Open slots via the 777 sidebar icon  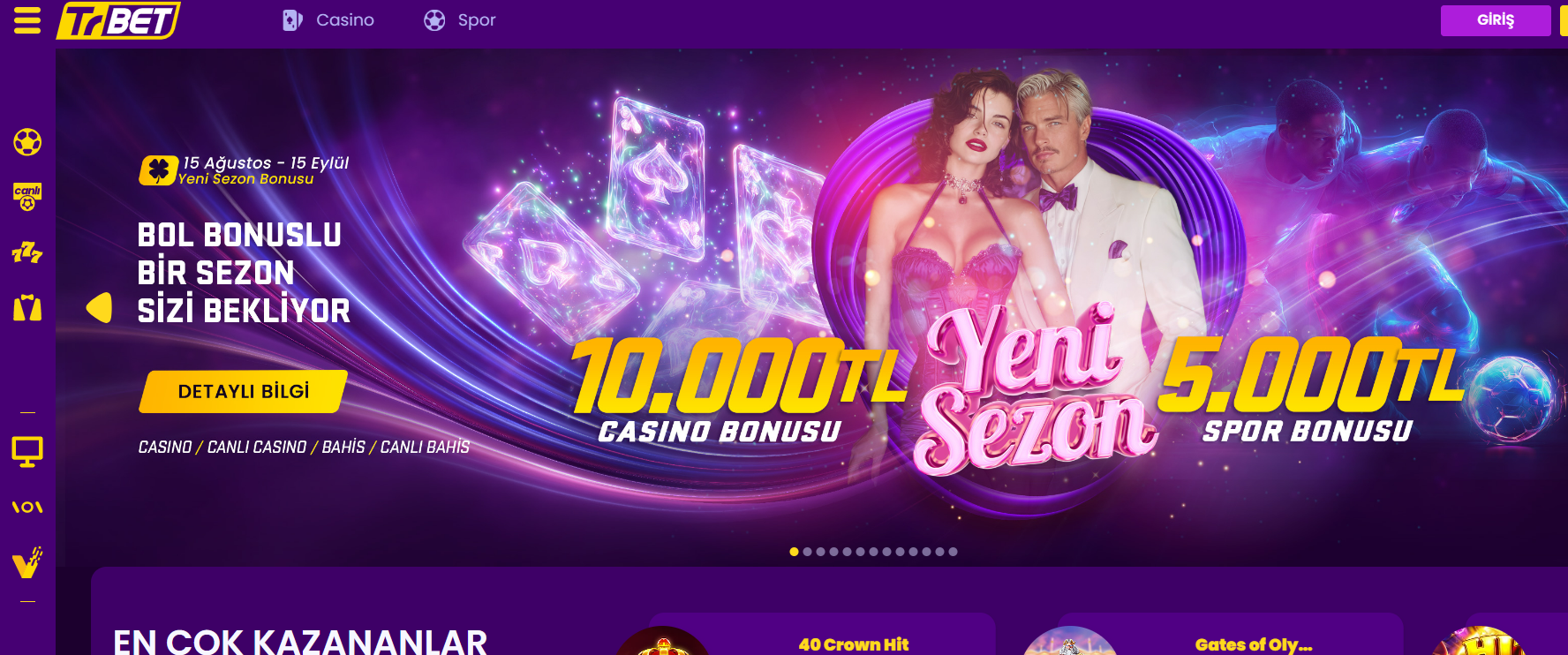[27, 252]
